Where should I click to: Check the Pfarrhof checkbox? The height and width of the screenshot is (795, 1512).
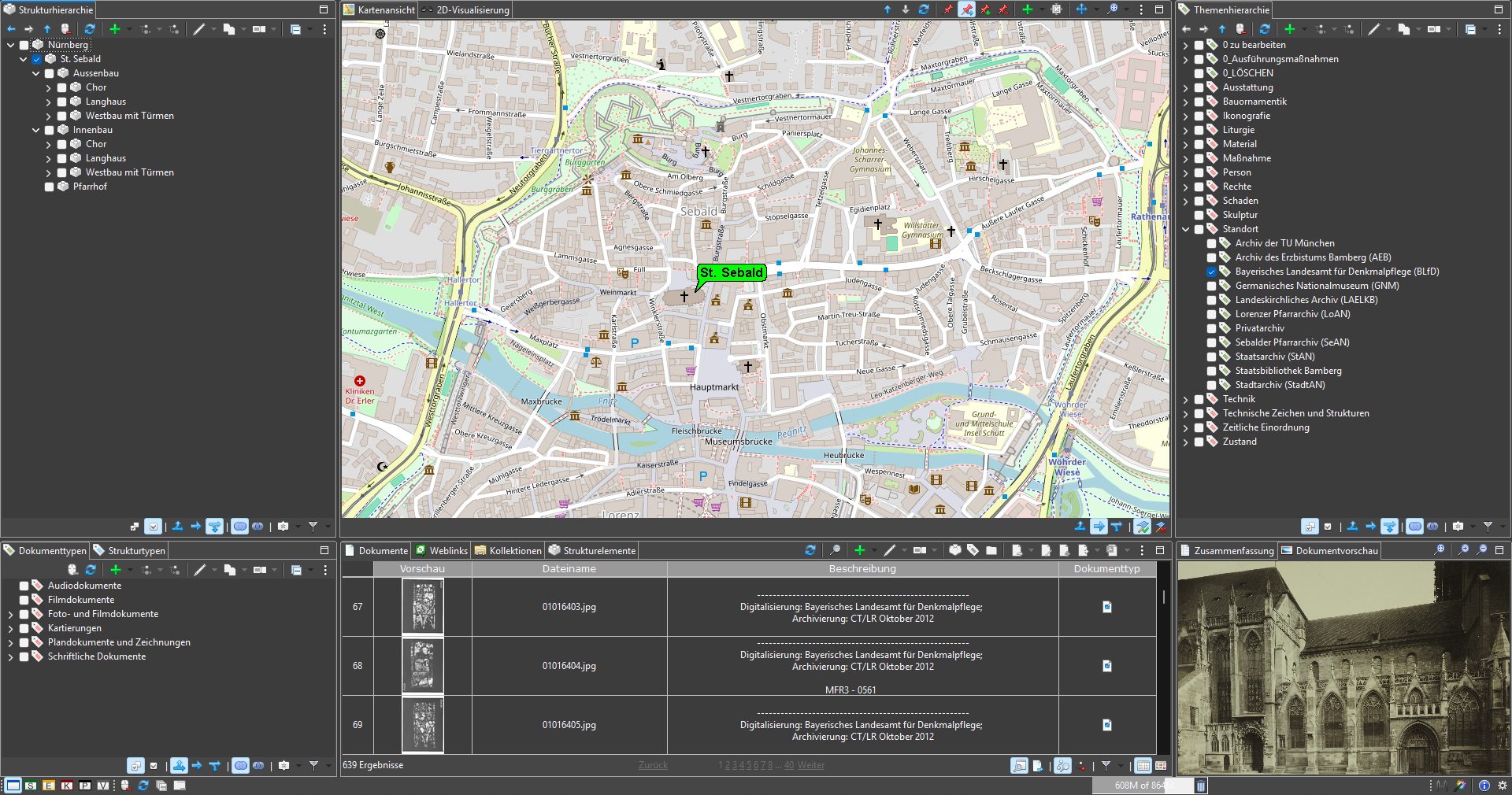click(x=49, y=187)
